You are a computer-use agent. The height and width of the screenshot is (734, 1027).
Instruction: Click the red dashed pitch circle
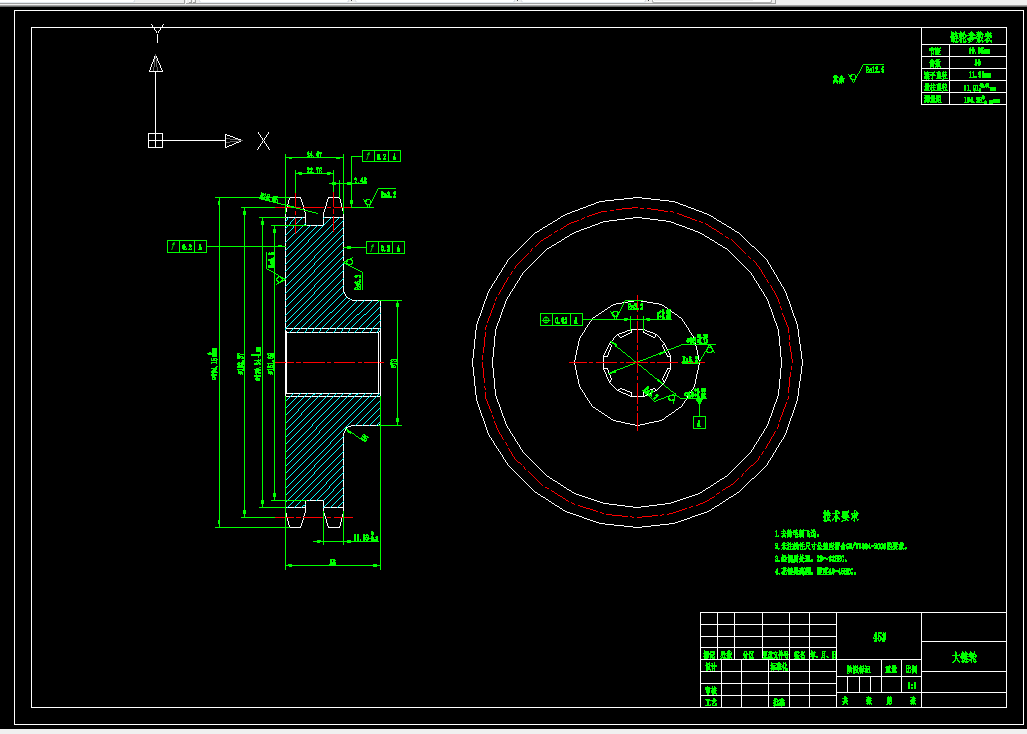[x=637, y=208]
